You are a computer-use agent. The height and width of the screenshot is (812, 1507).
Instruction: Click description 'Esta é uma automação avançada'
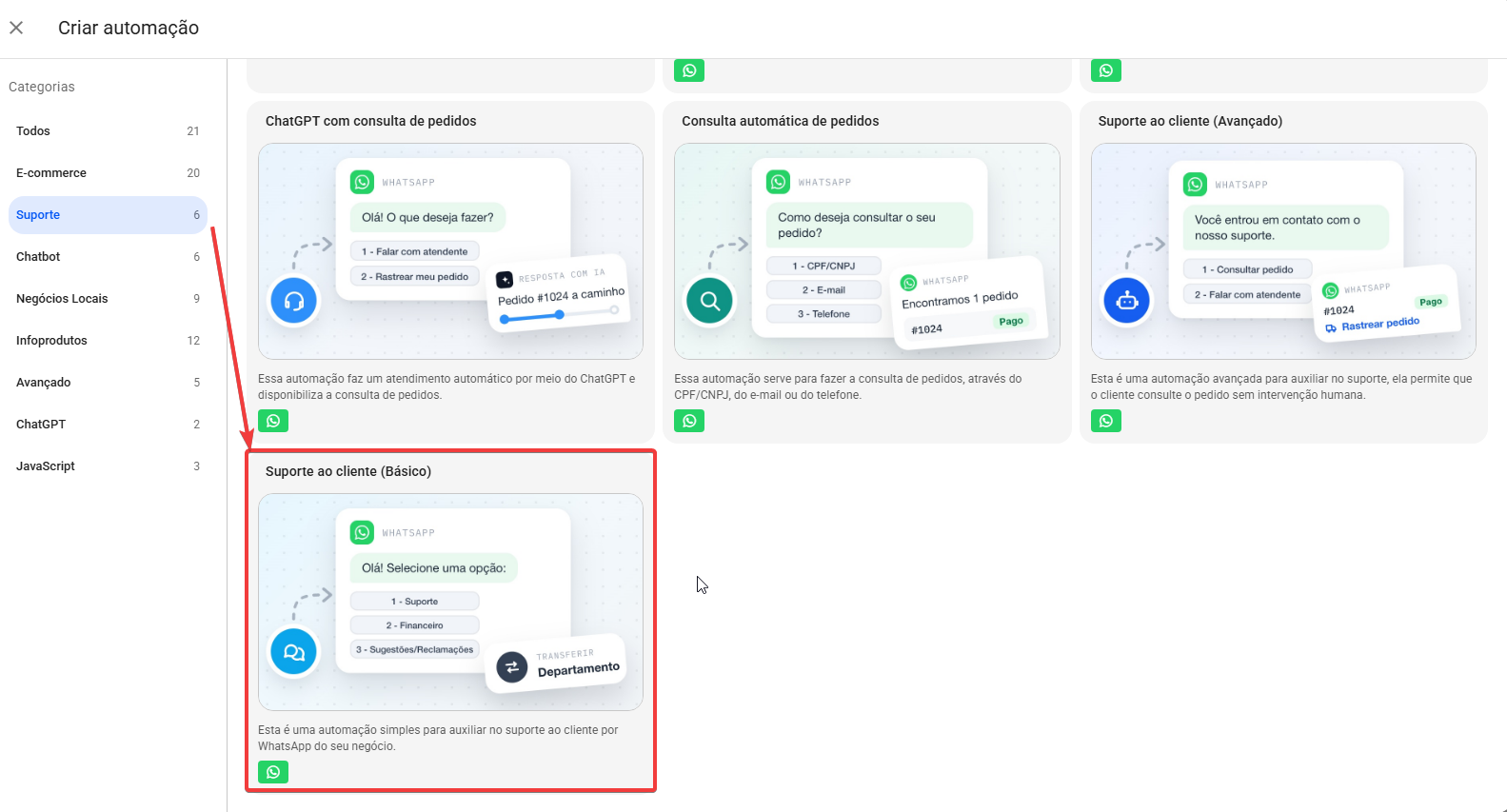[x=1281, y=386]
